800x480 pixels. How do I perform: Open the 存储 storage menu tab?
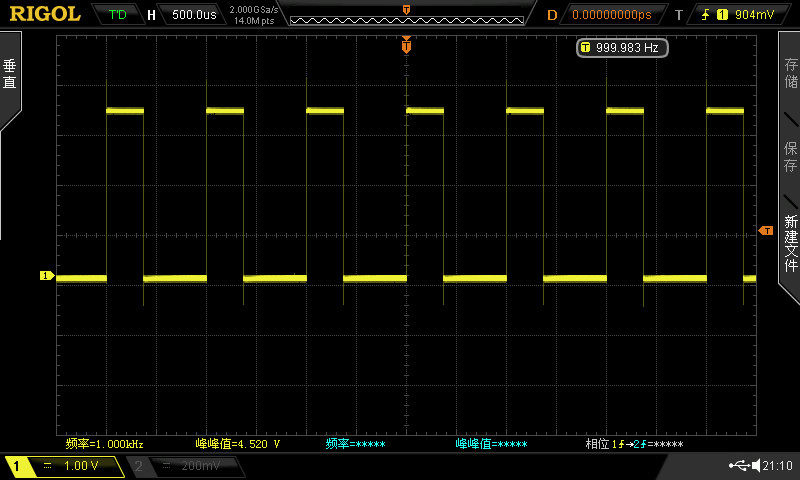(790, 73)
